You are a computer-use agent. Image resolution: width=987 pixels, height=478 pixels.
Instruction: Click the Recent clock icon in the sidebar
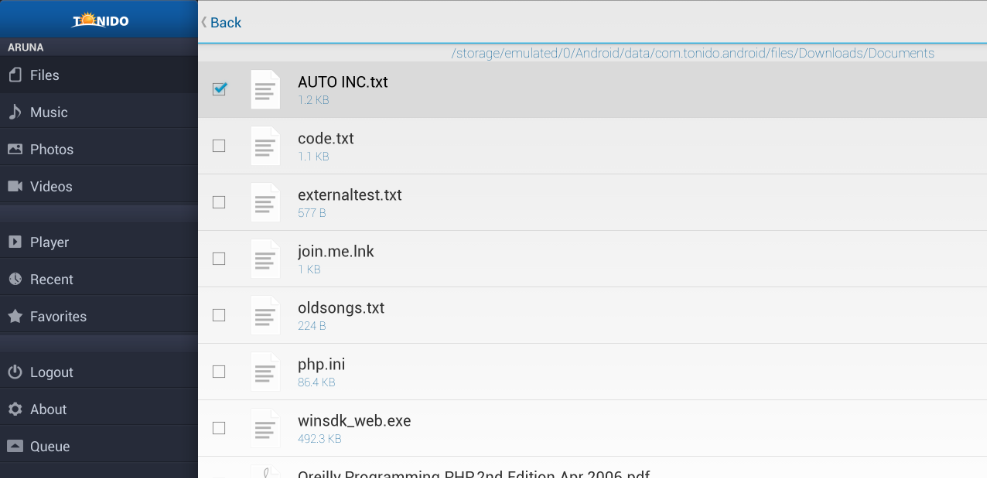[15, 279]
